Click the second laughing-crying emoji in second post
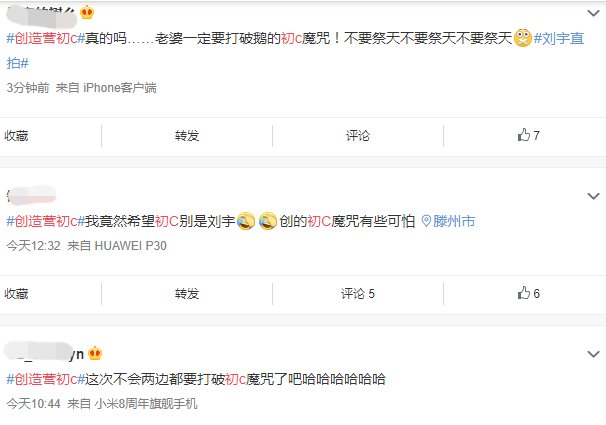This screenshot has width=606, height=425. coord(268,221)
